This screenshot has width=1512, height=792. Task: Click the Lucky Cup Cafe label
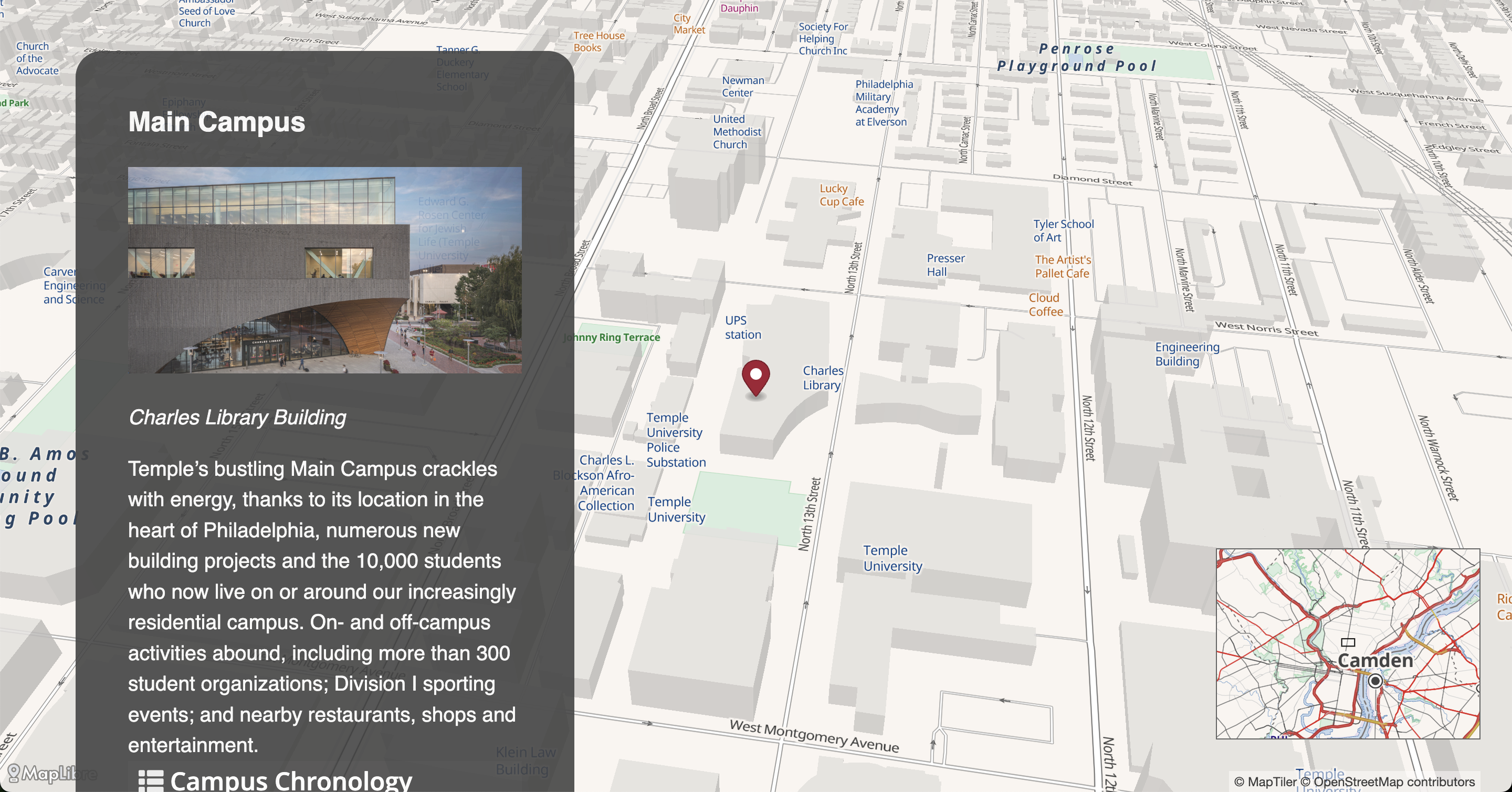[841, 195]
